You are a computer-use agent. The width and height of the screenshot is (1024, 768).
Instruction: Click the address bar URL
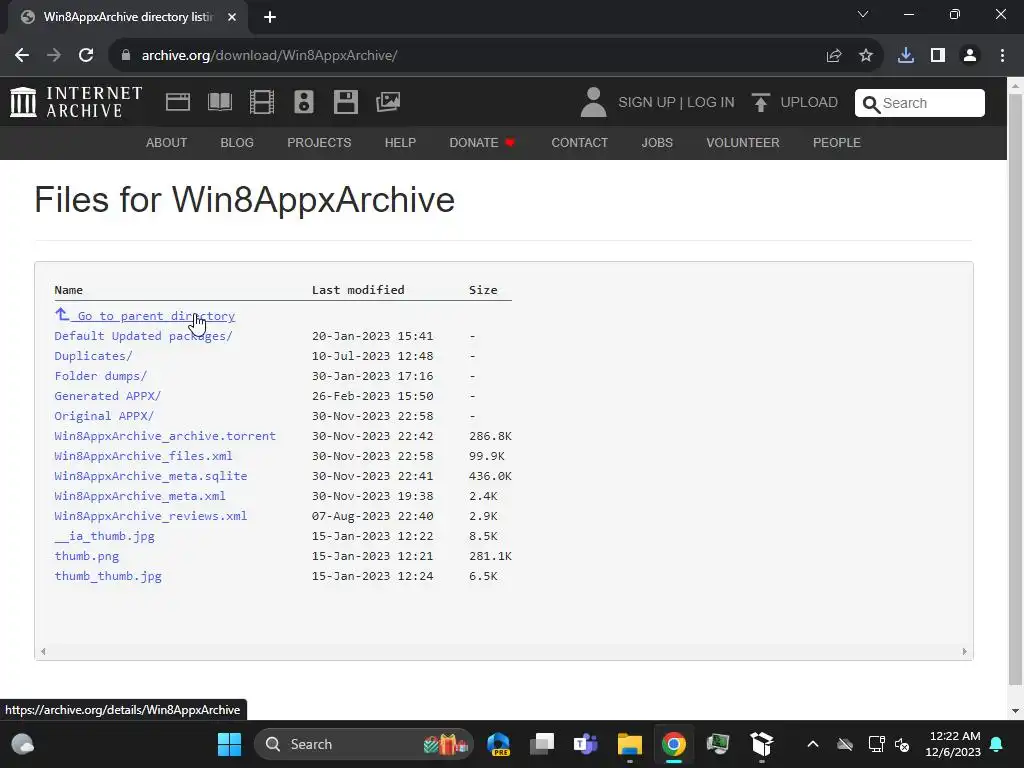(x=269, y=56)
